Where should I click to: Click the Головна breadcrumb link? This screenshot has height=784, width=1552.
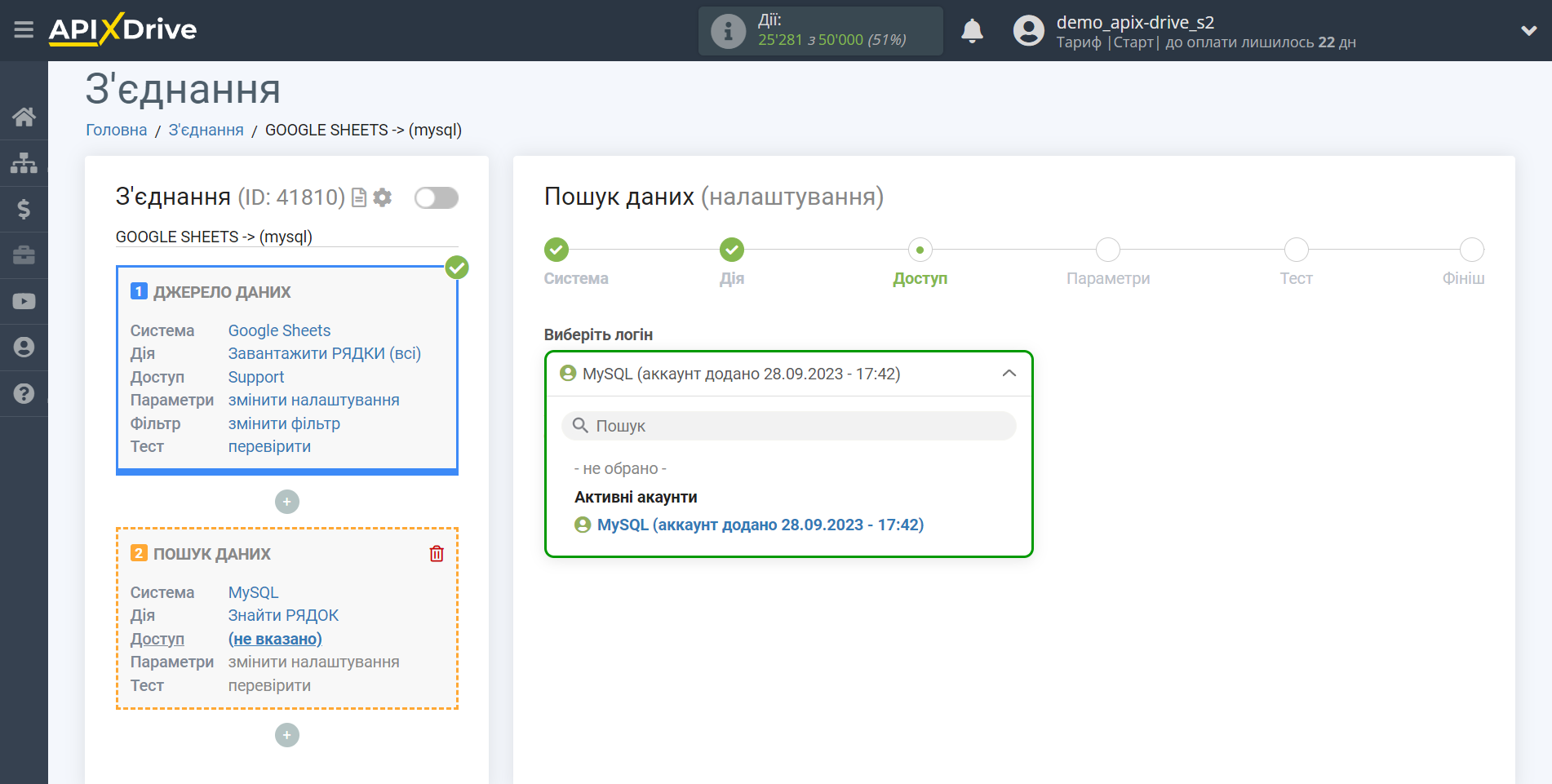117,131
